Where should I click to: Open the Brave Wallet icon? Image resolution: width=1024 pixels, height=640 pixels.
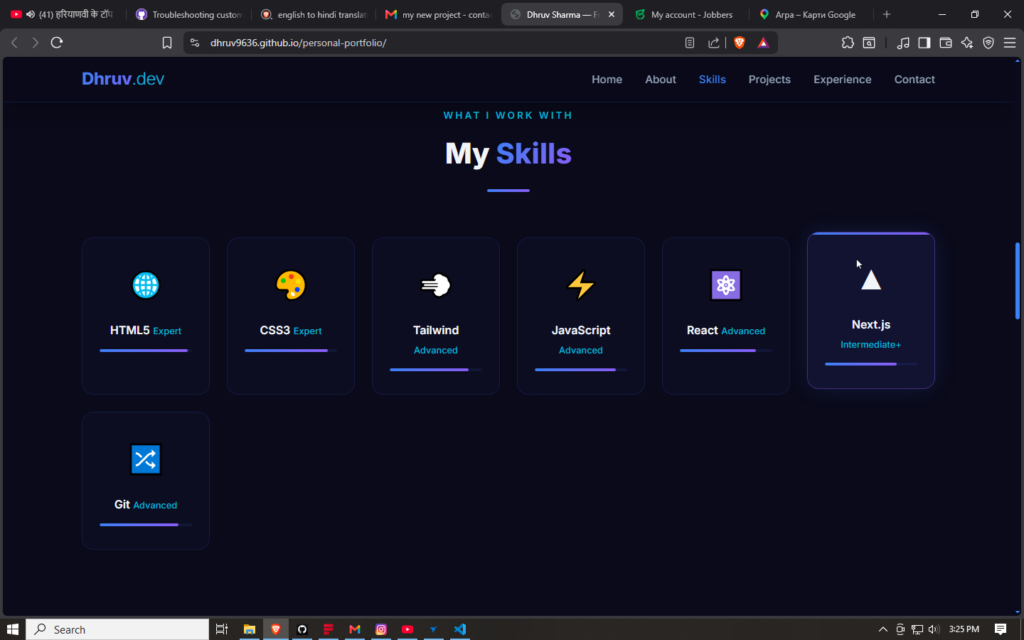946,42
